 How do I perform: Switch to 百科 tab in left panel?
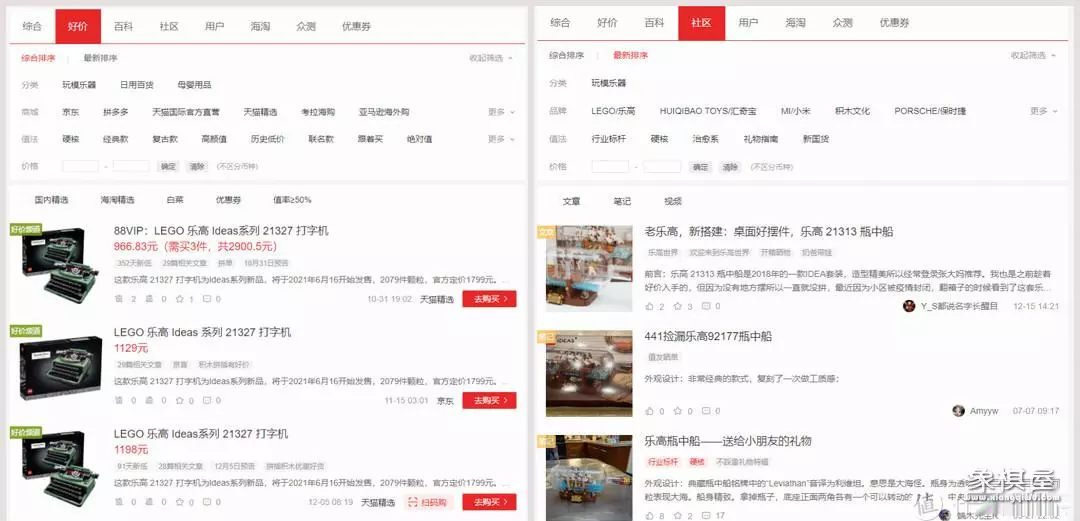point(123,25)
